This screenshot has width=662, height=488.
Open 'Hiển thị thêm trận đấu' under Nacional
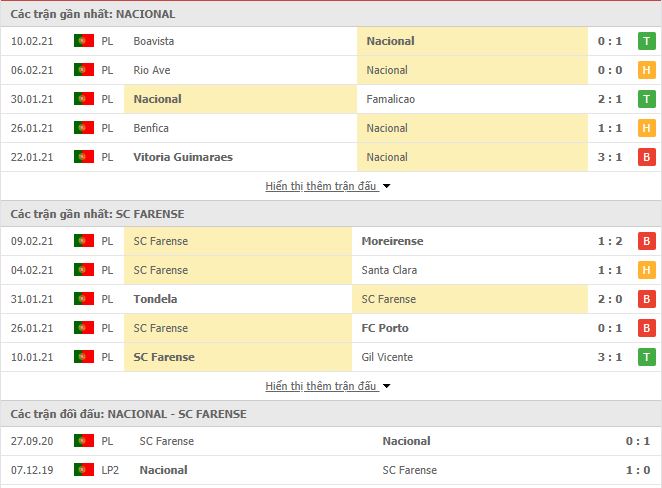(x=321, y=186)
